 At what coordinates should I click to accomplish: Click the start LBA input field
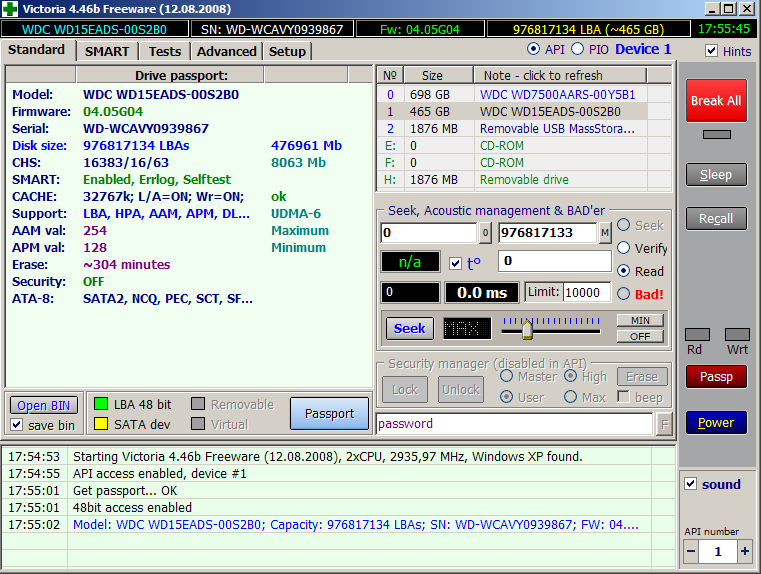pyautogui.click(x=429, y=233)
